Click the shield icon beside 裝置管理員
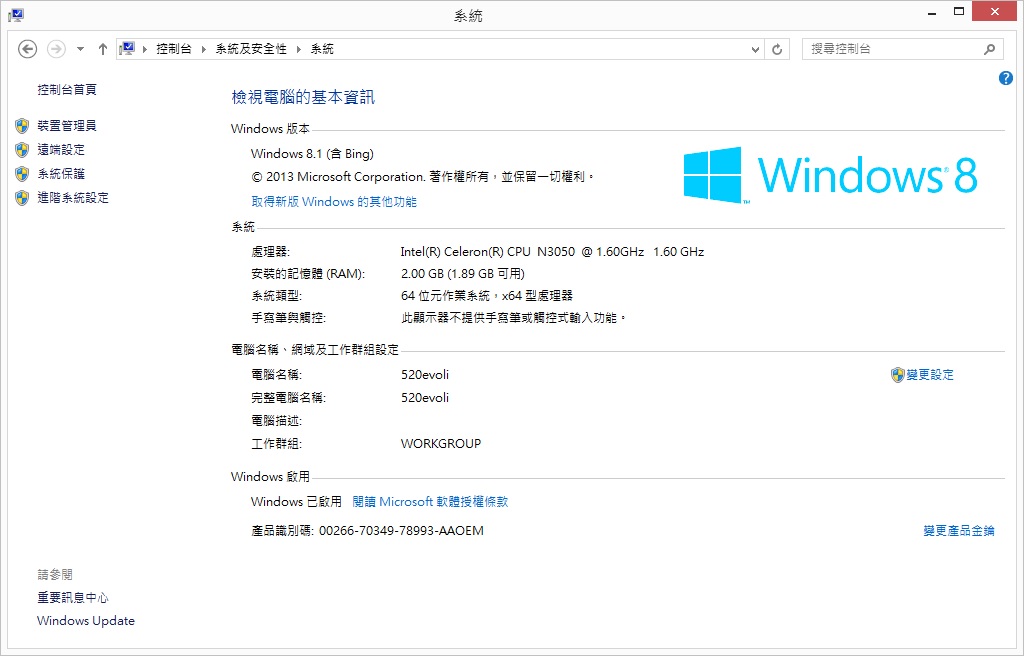Screen dimensions: 1024x656 click(22, 125)
